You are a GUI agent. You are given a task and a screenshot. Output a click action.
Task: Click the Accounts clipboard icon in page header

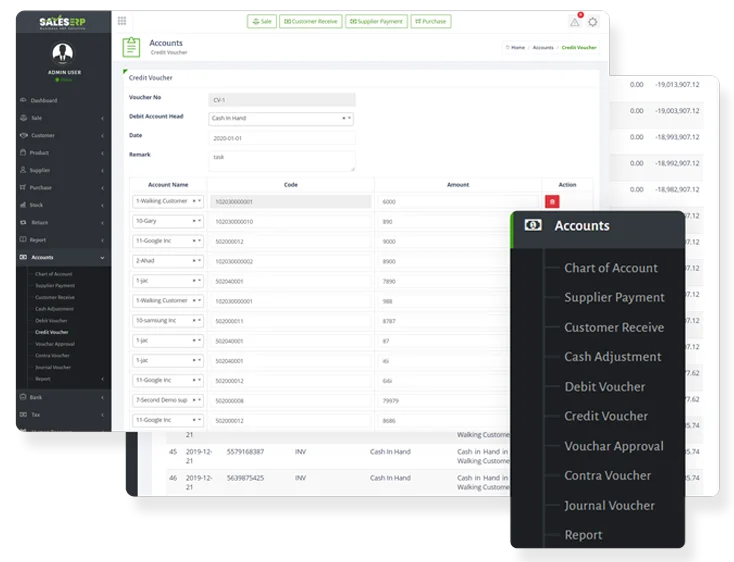131,47
